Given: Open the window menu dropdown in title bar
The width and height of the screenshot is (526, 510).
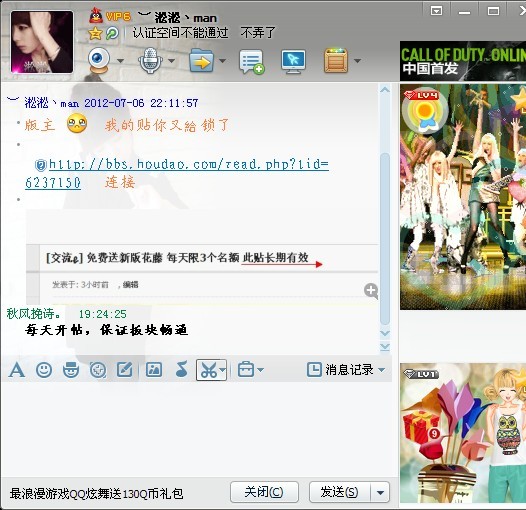Looking at the screenshot, I should pos(436,11).
